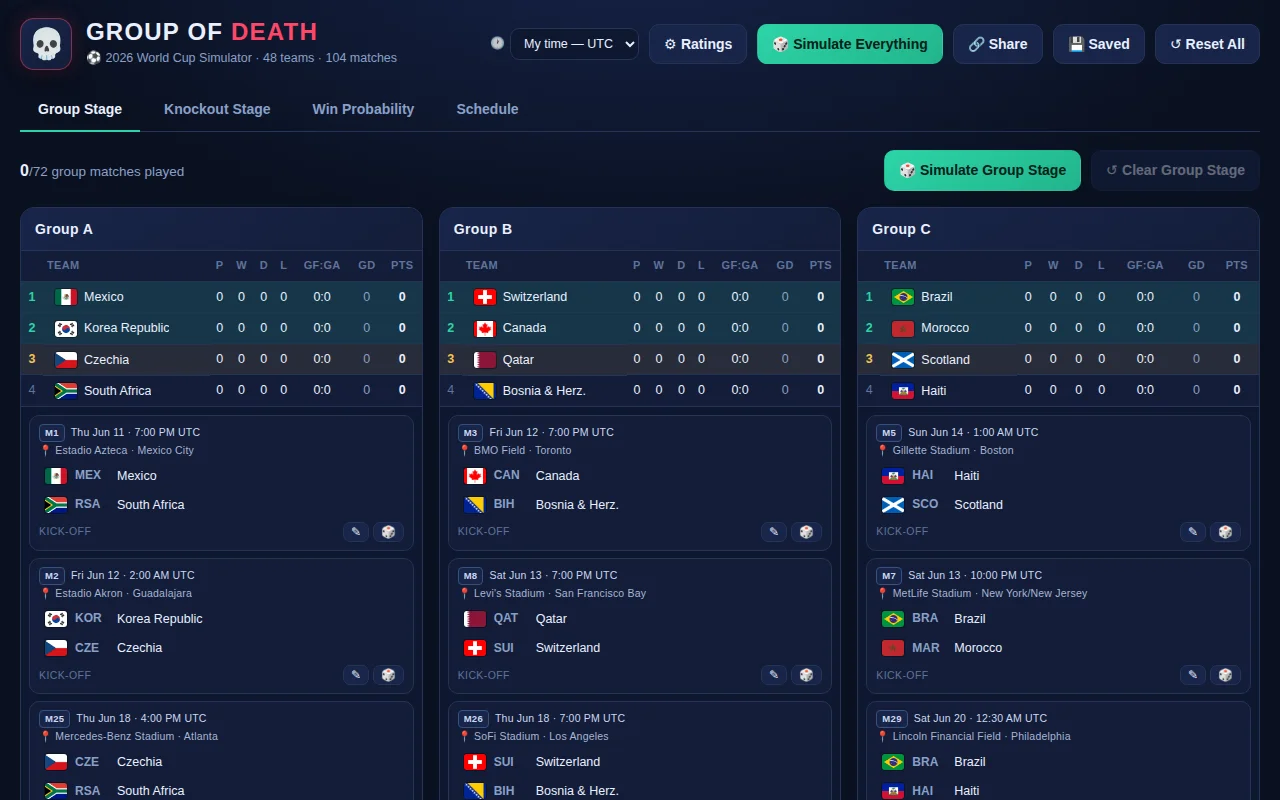Simulate match M5 with dice icon

click(x=1226, y=532)
